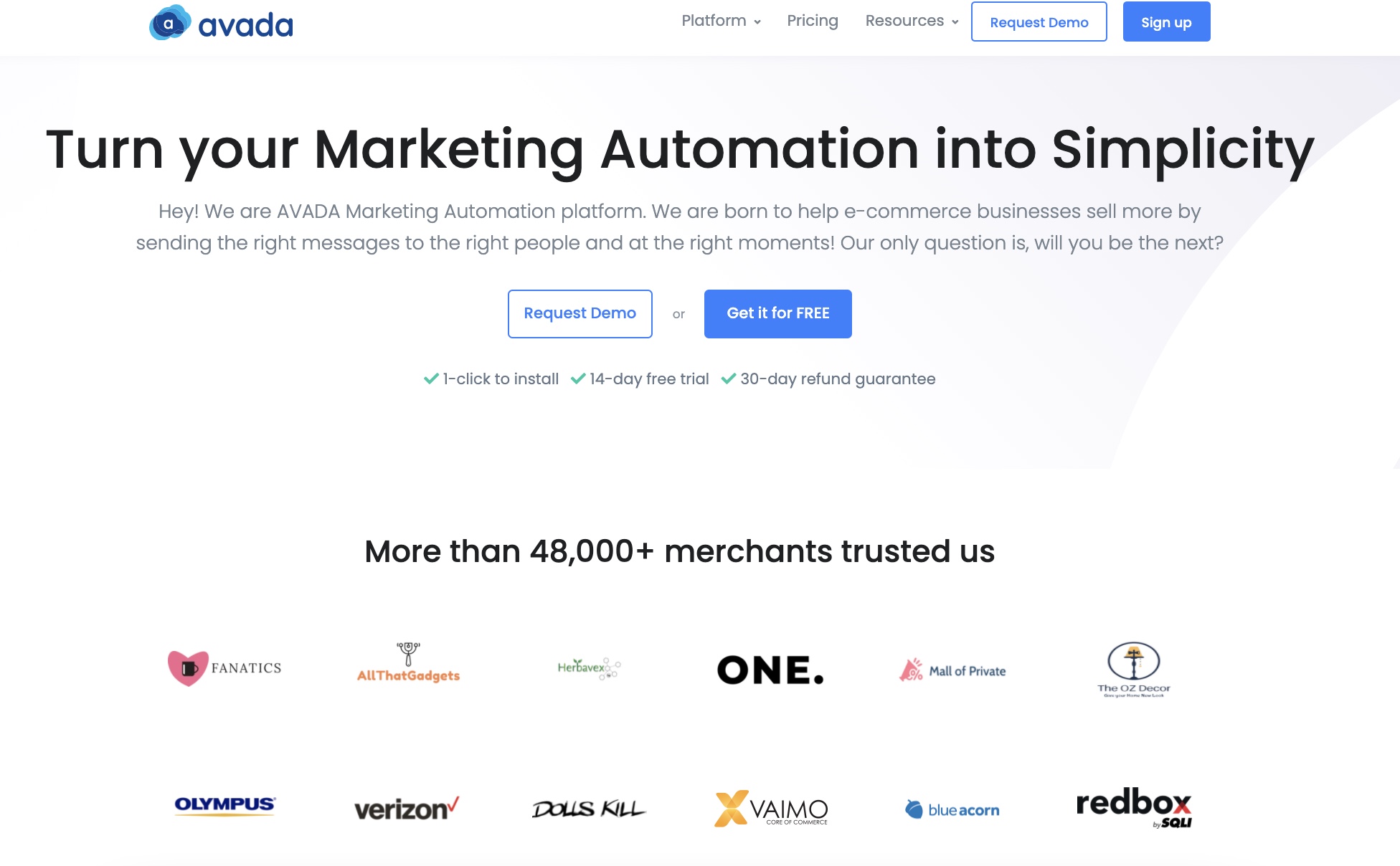Open the Sign up page
This screenshot has height=866, width=1400.
tap(1165, 21)
